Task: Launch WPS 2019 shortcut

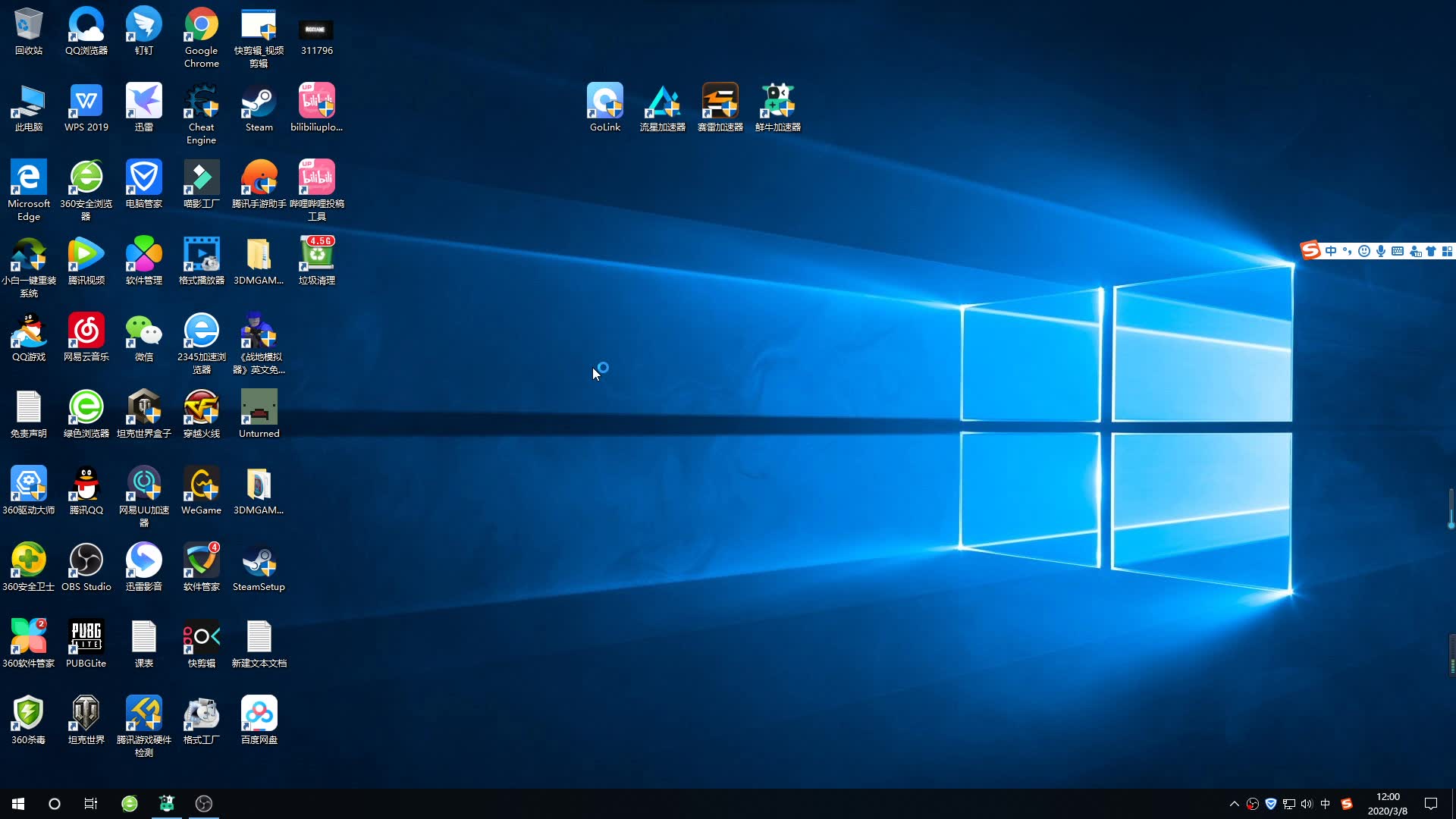Action: 86,108
